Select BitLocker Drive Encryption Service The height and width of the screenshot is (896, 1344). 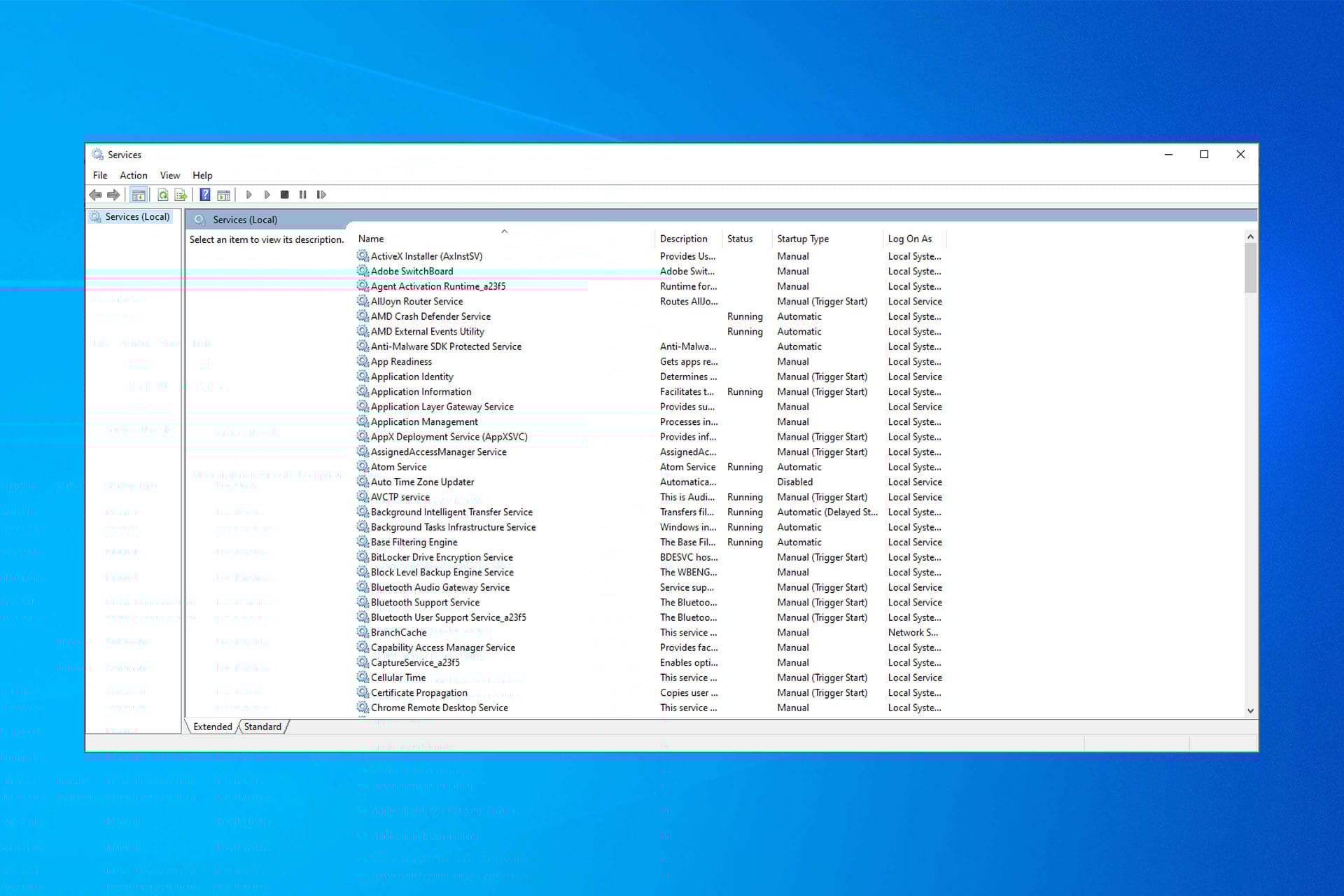click(442, 556)
